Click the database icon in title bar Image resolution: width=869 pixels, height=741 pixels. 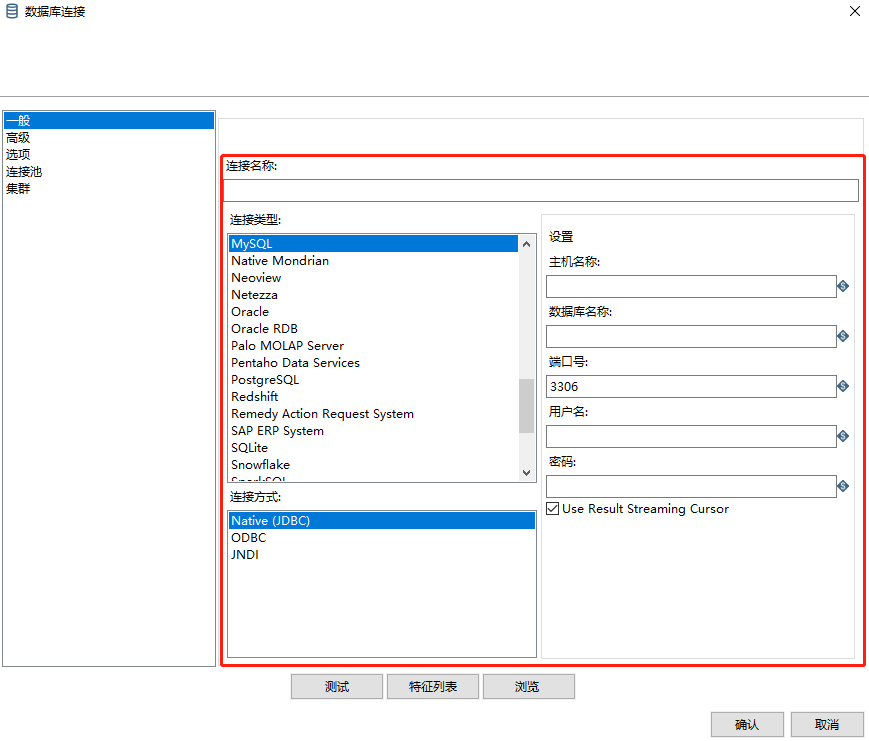click(x=12, y=12)
